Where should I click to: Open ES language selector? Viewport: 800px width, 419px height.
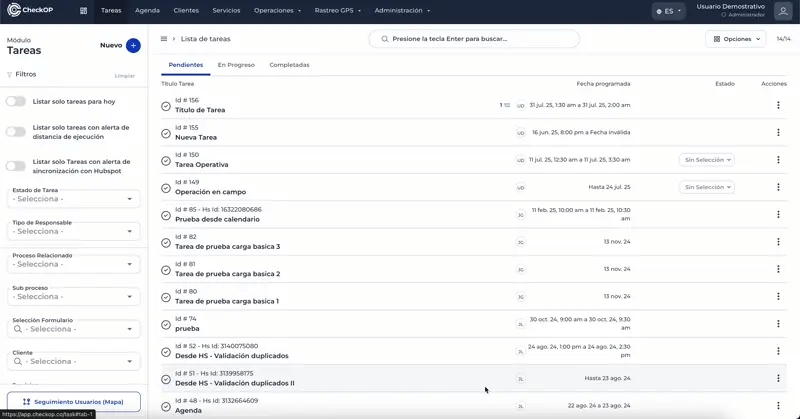(x=668, y=11)
